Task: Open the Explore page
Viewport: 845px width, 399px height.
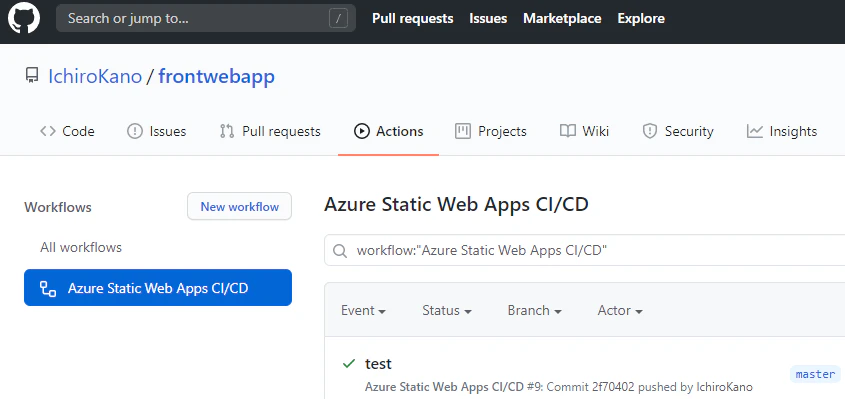Action: pyautogui.click(x=641, y=18)
